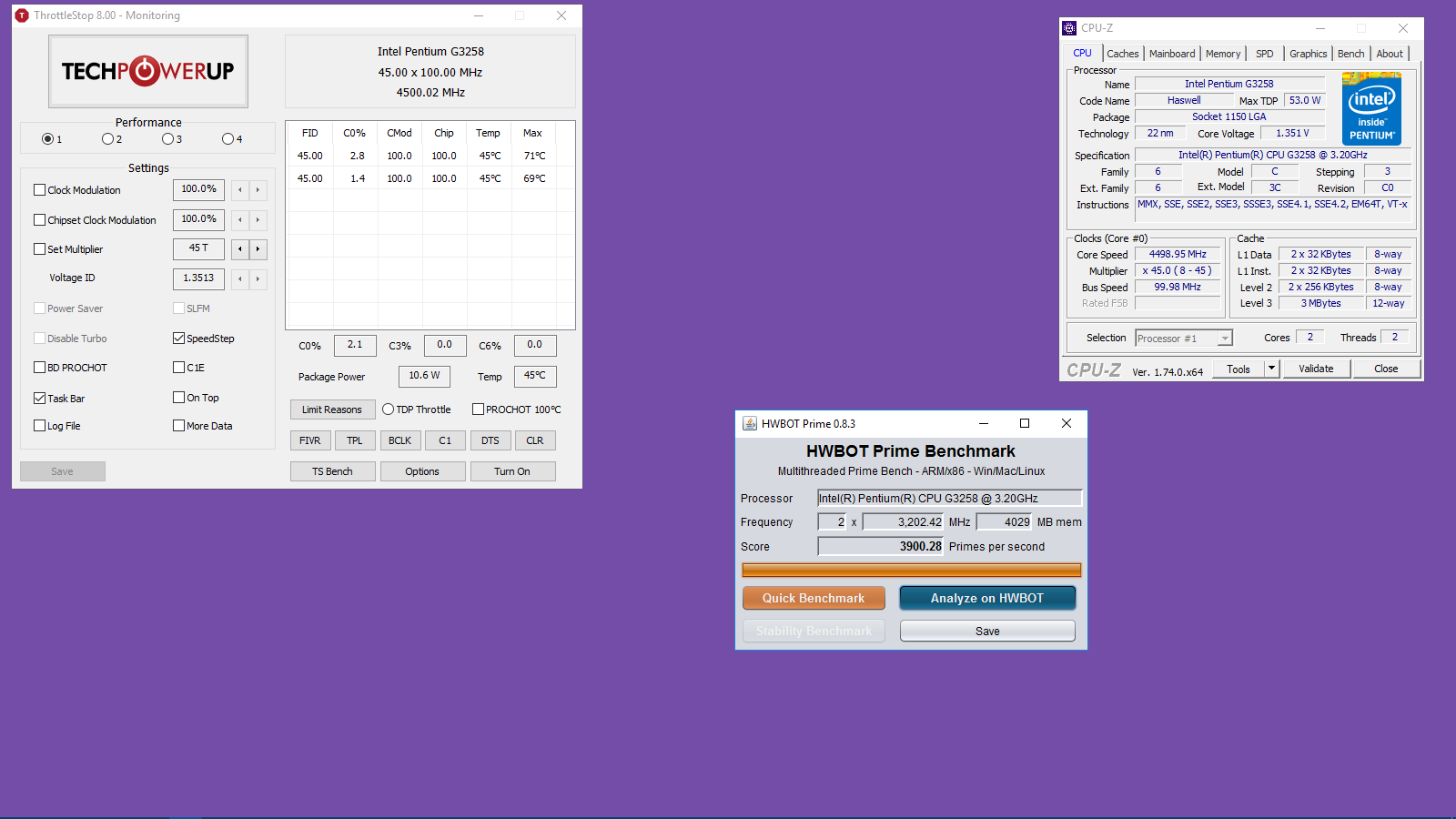The image size is (1456, 819).
Task: Tick the PROCHOT 100°C checkbox
Action: [478, 409]
